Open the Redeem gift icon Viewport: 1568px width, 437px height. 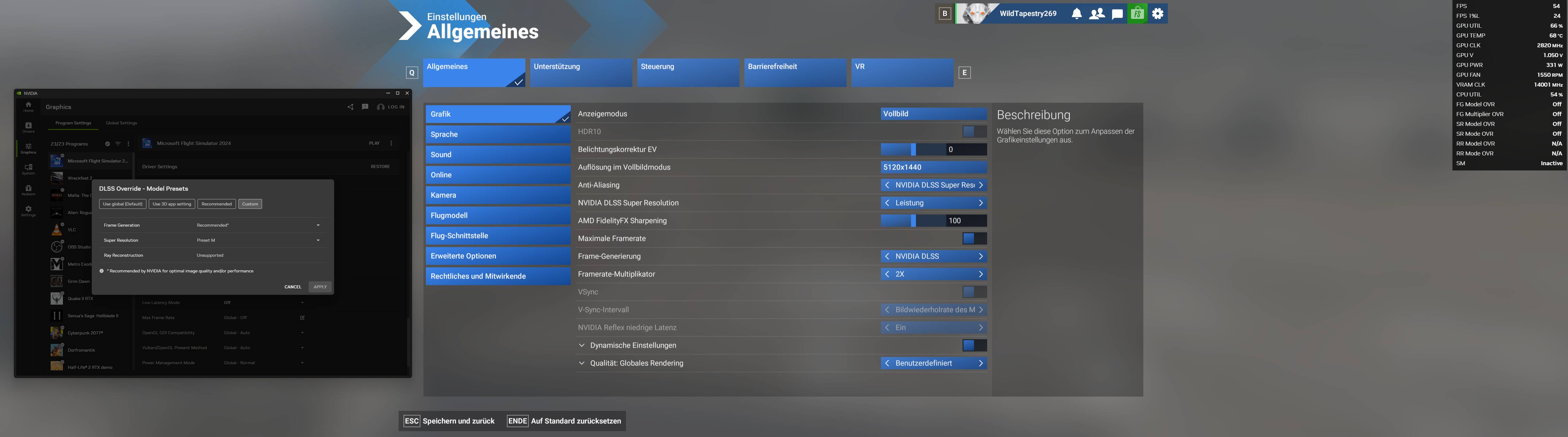[x=28, y=189]
